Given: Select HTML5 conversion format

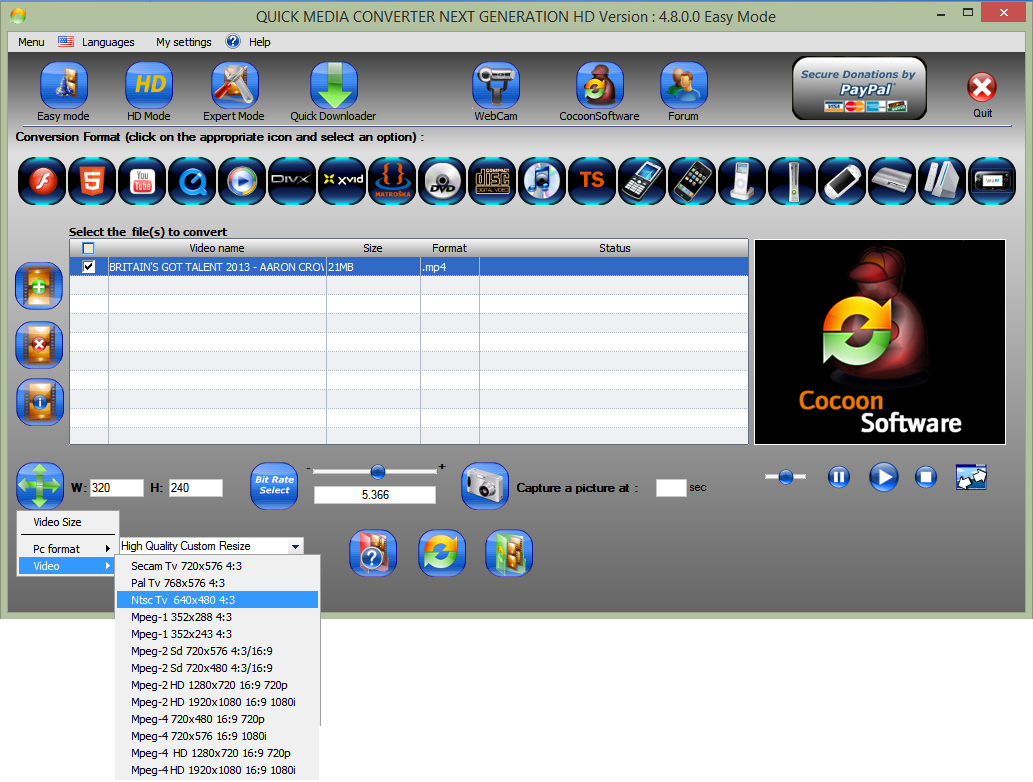Looking at the screenshot, I should pyautogui.click(x=92, y=181).
